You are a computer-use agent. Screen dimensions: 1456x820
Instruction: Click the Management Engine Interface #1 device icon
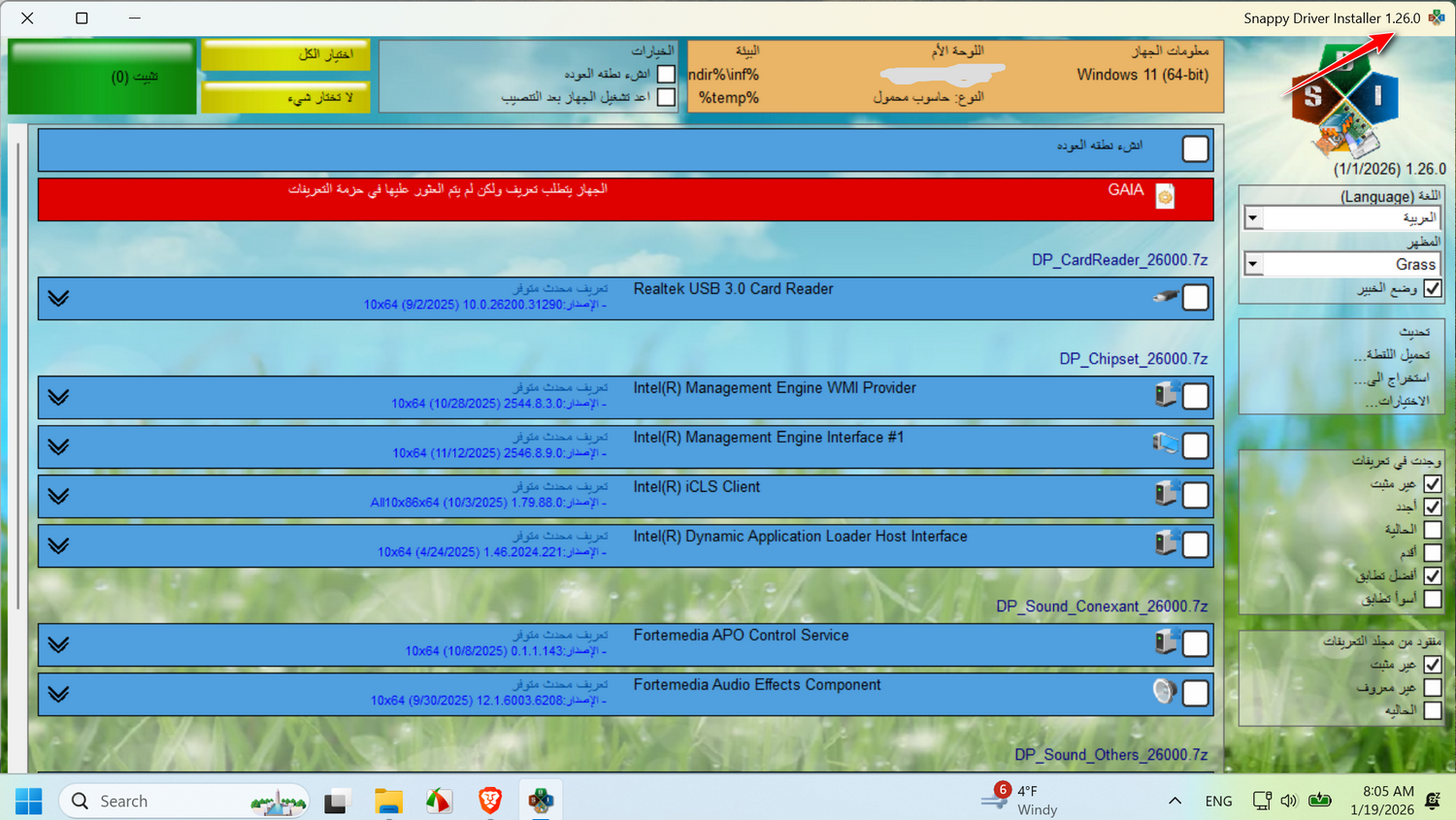1165,443
